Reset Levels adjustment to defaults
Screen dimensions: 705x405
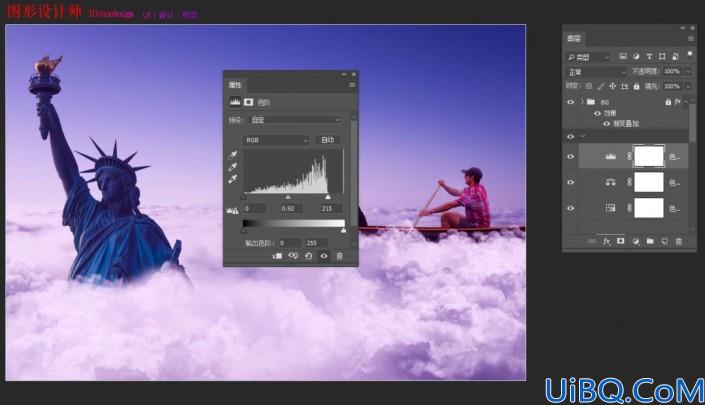(308, 256)
